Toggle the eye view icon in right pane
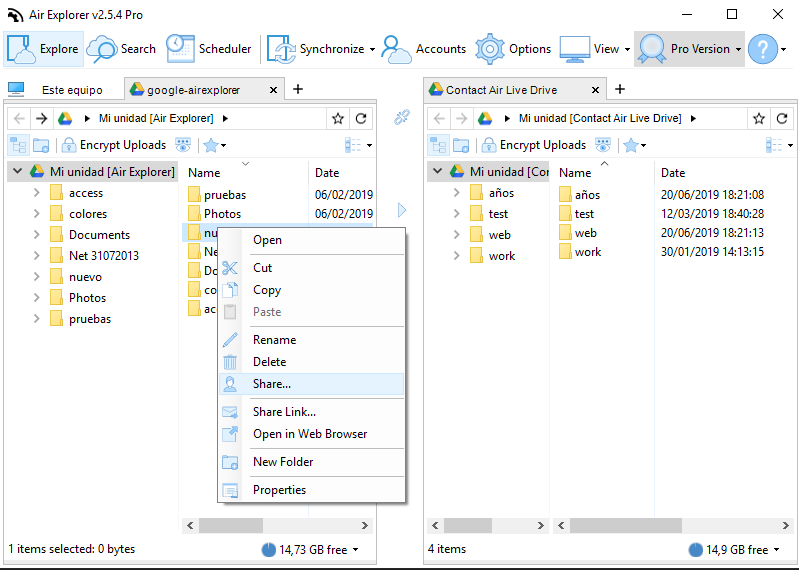Screen dimensions: 799x570 [x=603, y=145]
